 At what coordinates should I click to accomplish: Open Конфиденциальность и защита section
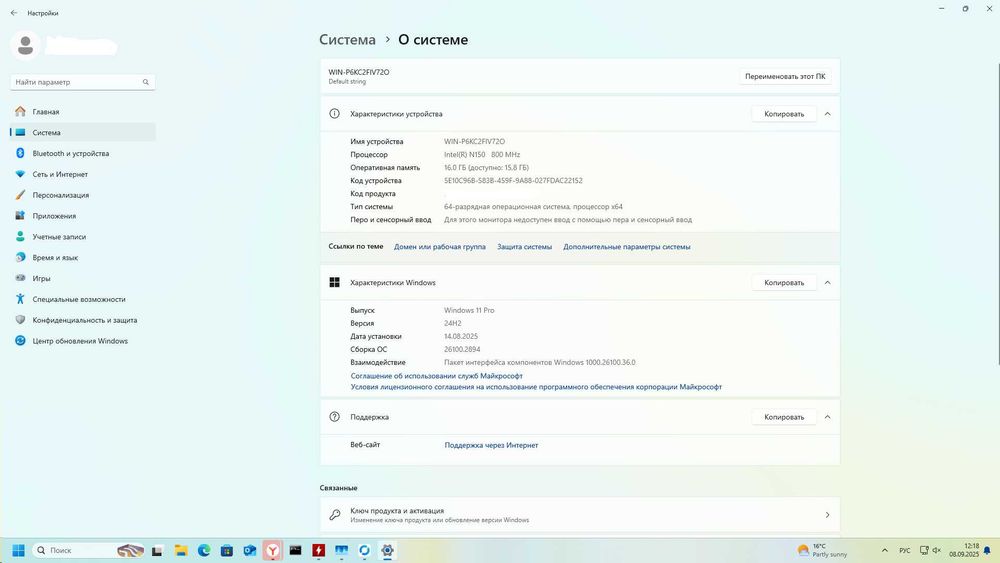click(x=83, y=320)
